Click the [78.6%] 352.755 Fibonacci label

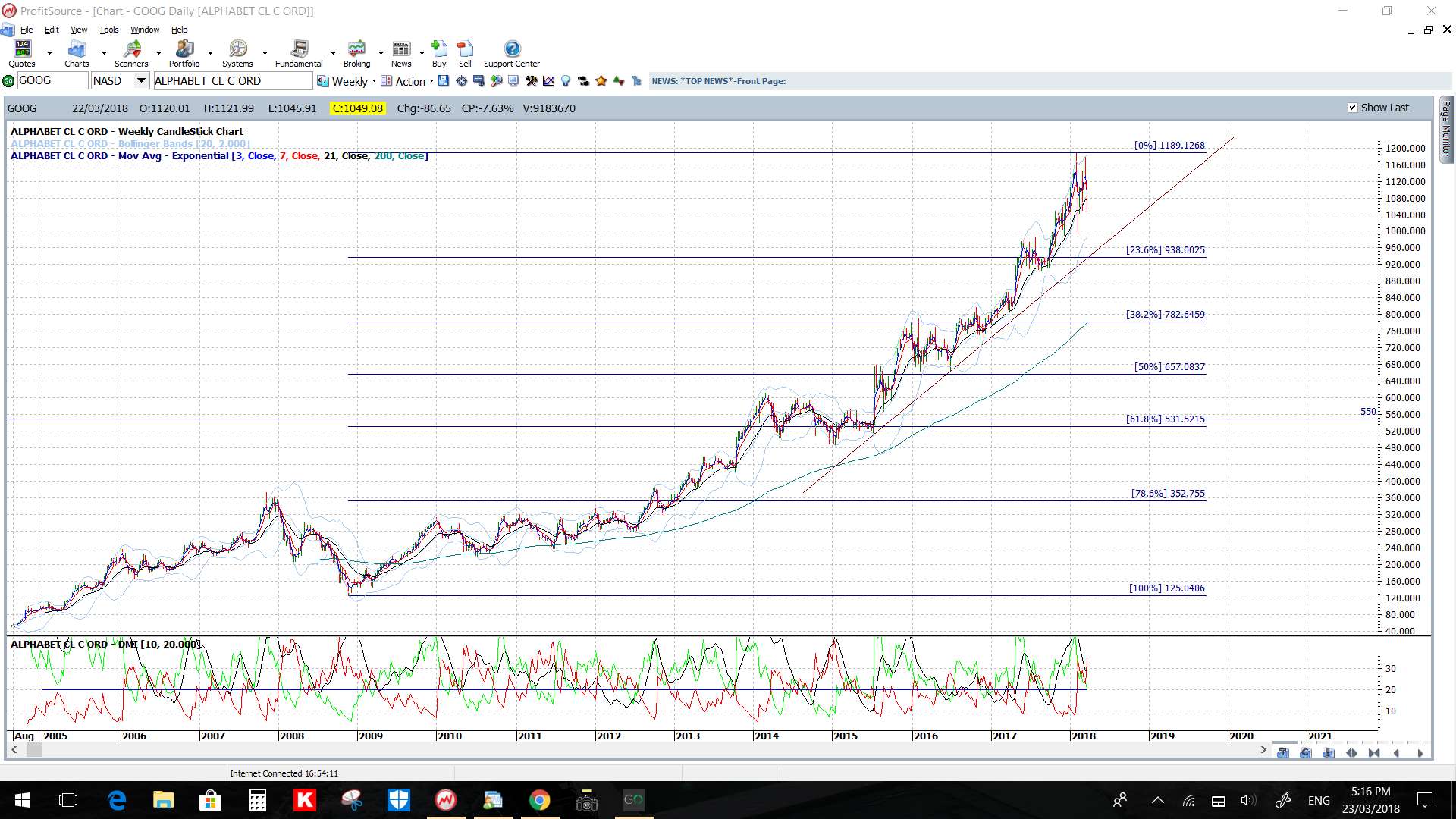1168,493
